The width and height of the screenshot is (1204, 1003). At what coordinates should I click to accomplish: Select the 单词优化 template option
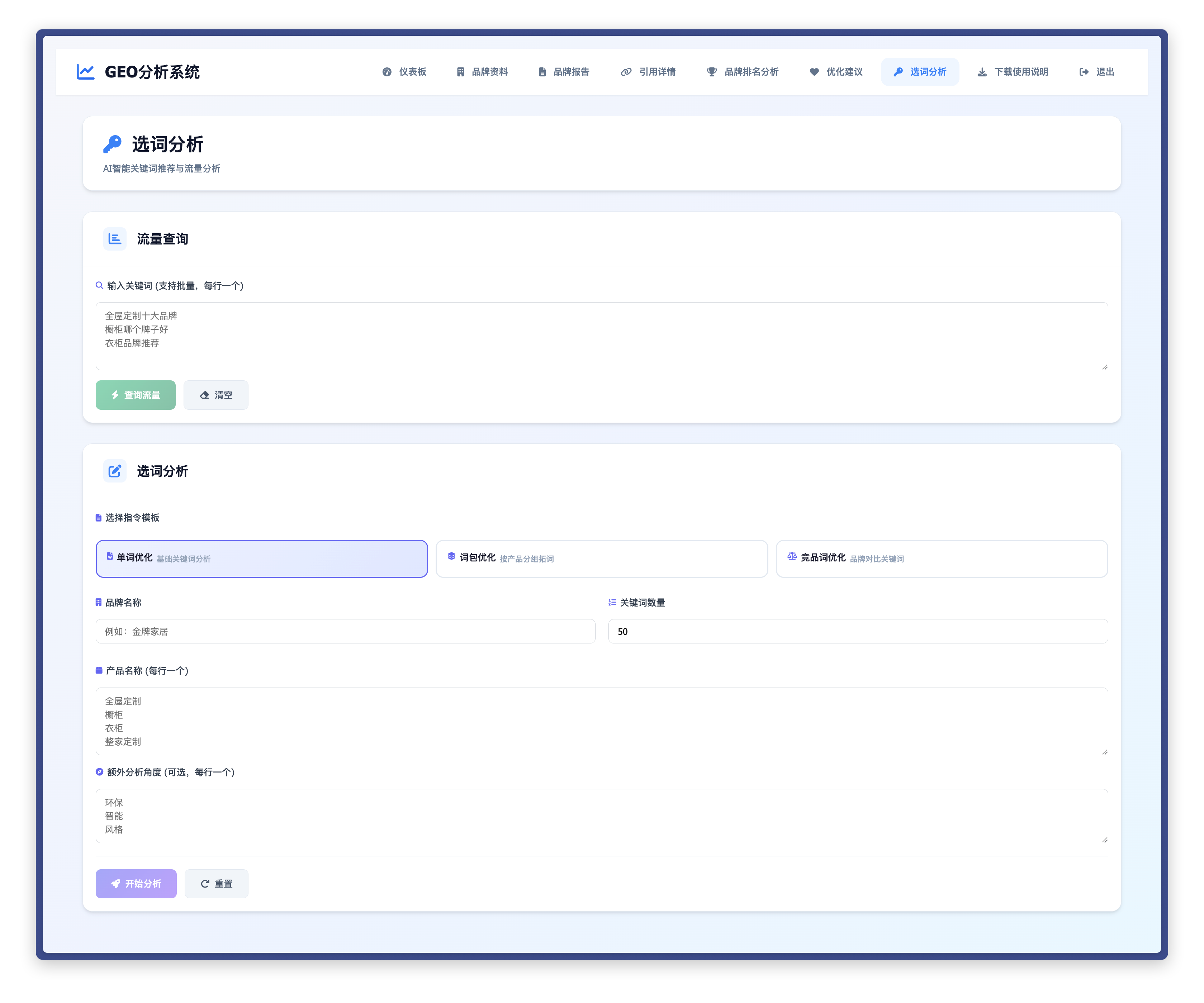(262, 559)
